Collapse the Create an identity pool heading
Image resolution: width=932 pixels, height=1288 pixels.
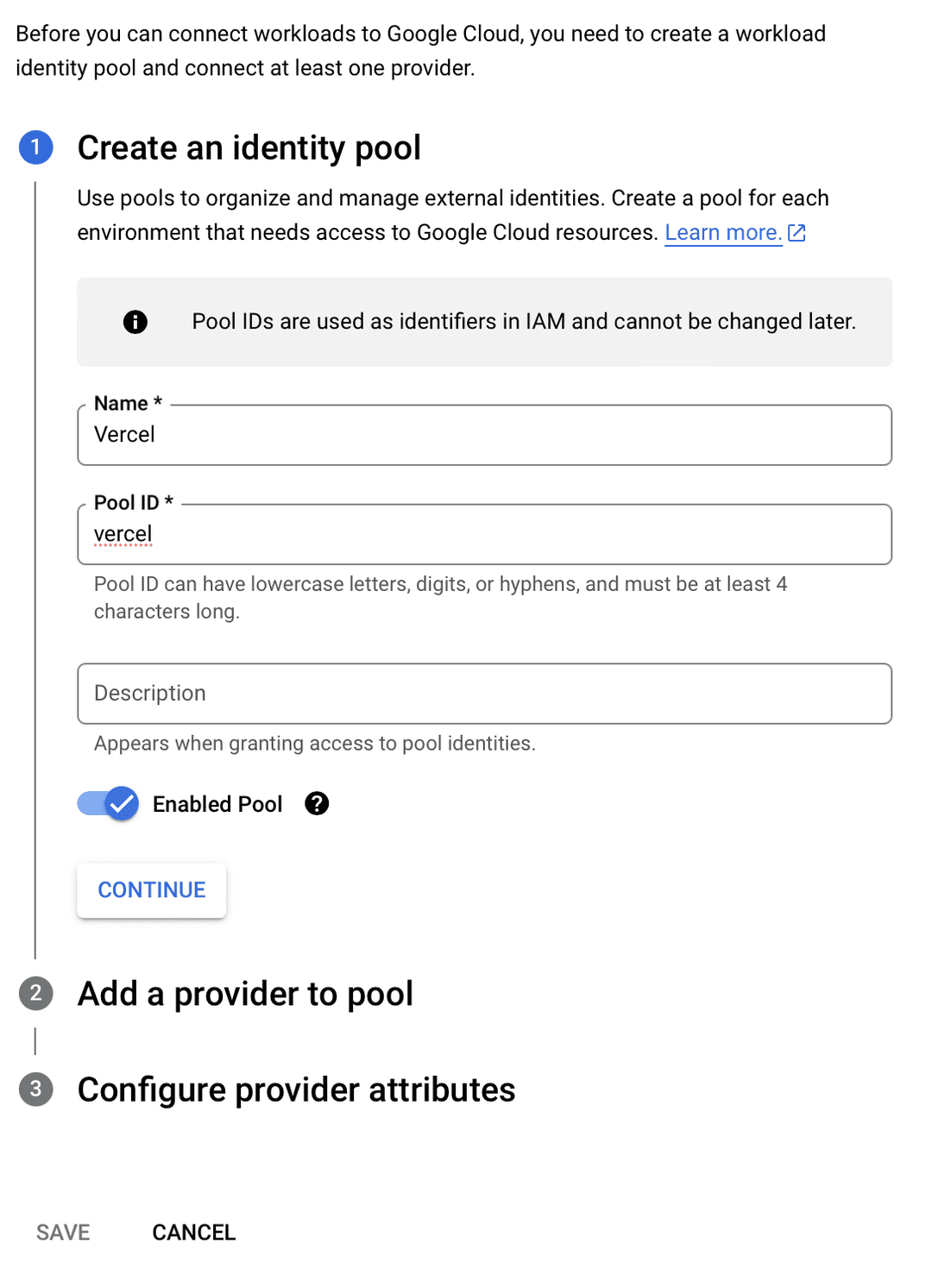coord(249,148)
